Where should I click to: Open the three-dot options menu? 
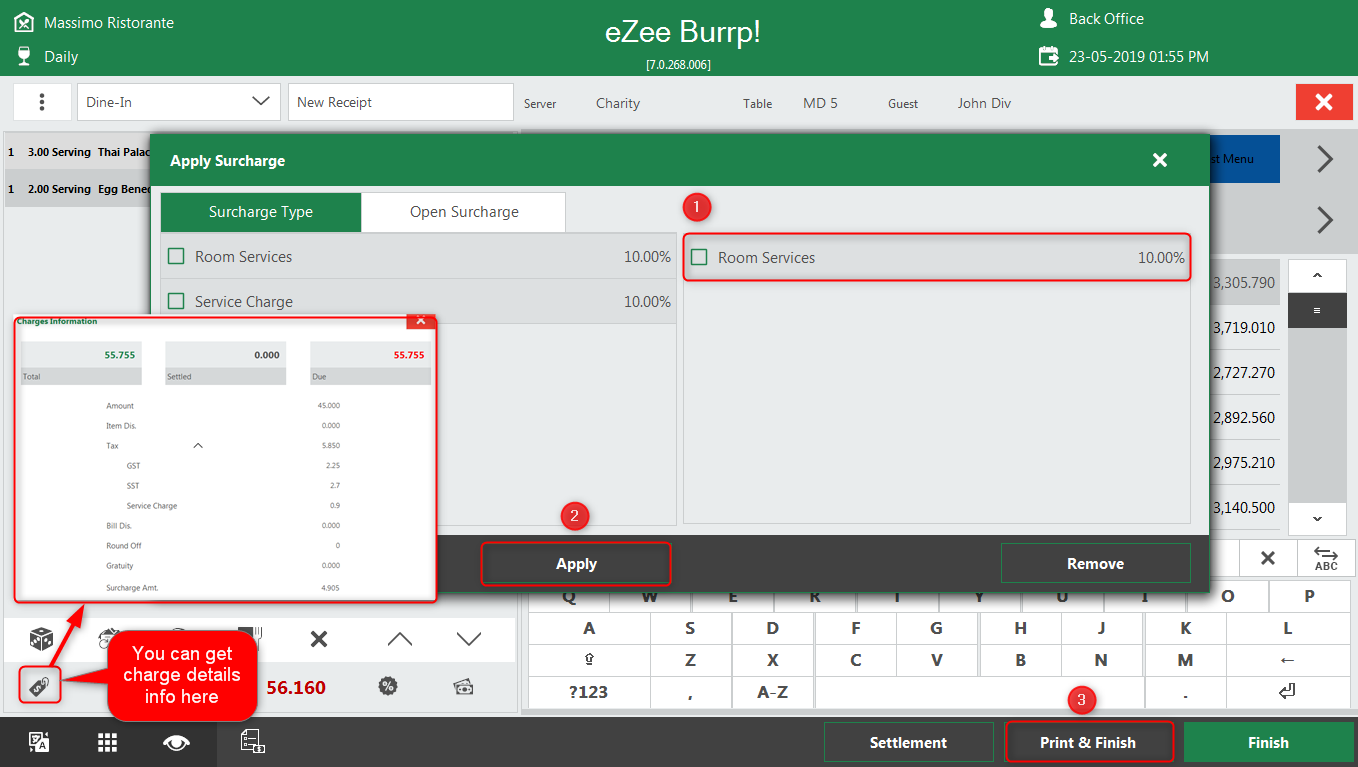(42, 102)
